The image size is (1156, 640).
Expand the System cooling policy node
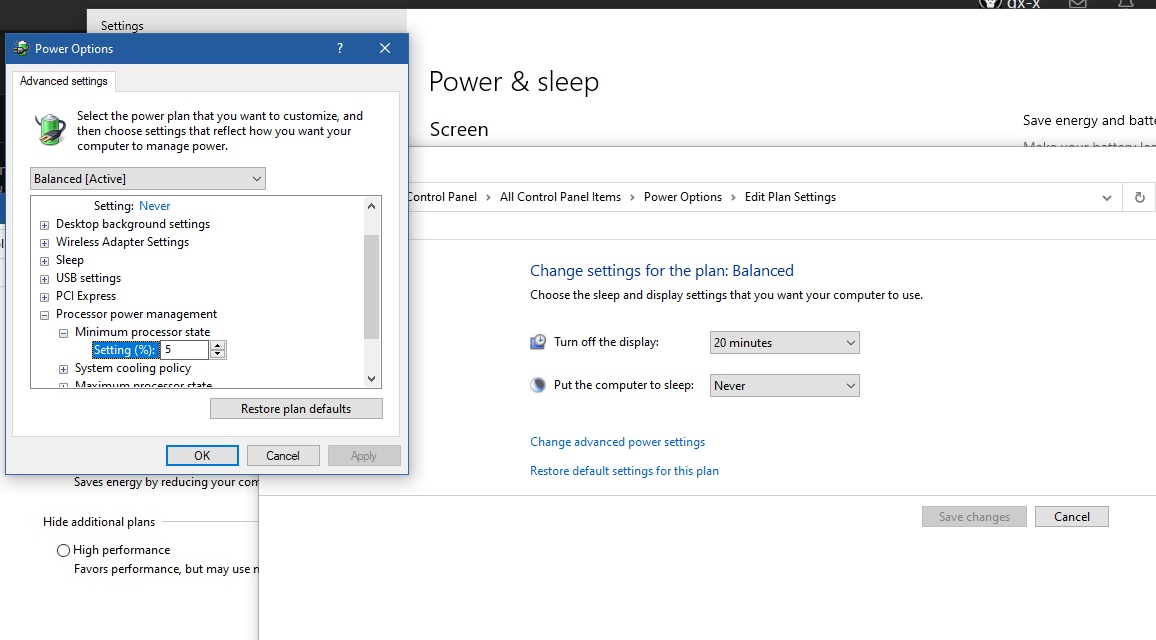[x=63, y=369]
